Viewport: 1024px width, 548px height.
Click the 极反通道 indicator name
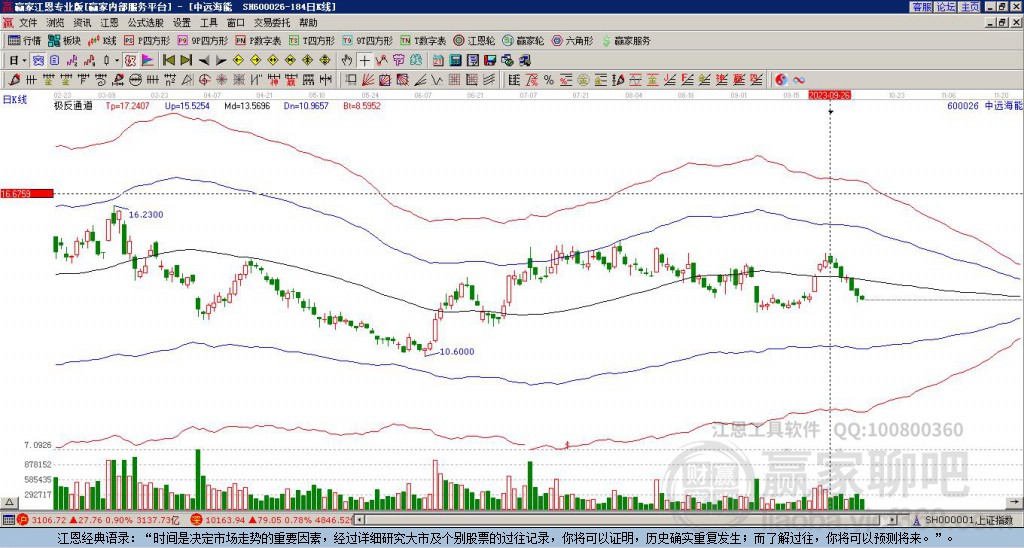pos(73,105)
